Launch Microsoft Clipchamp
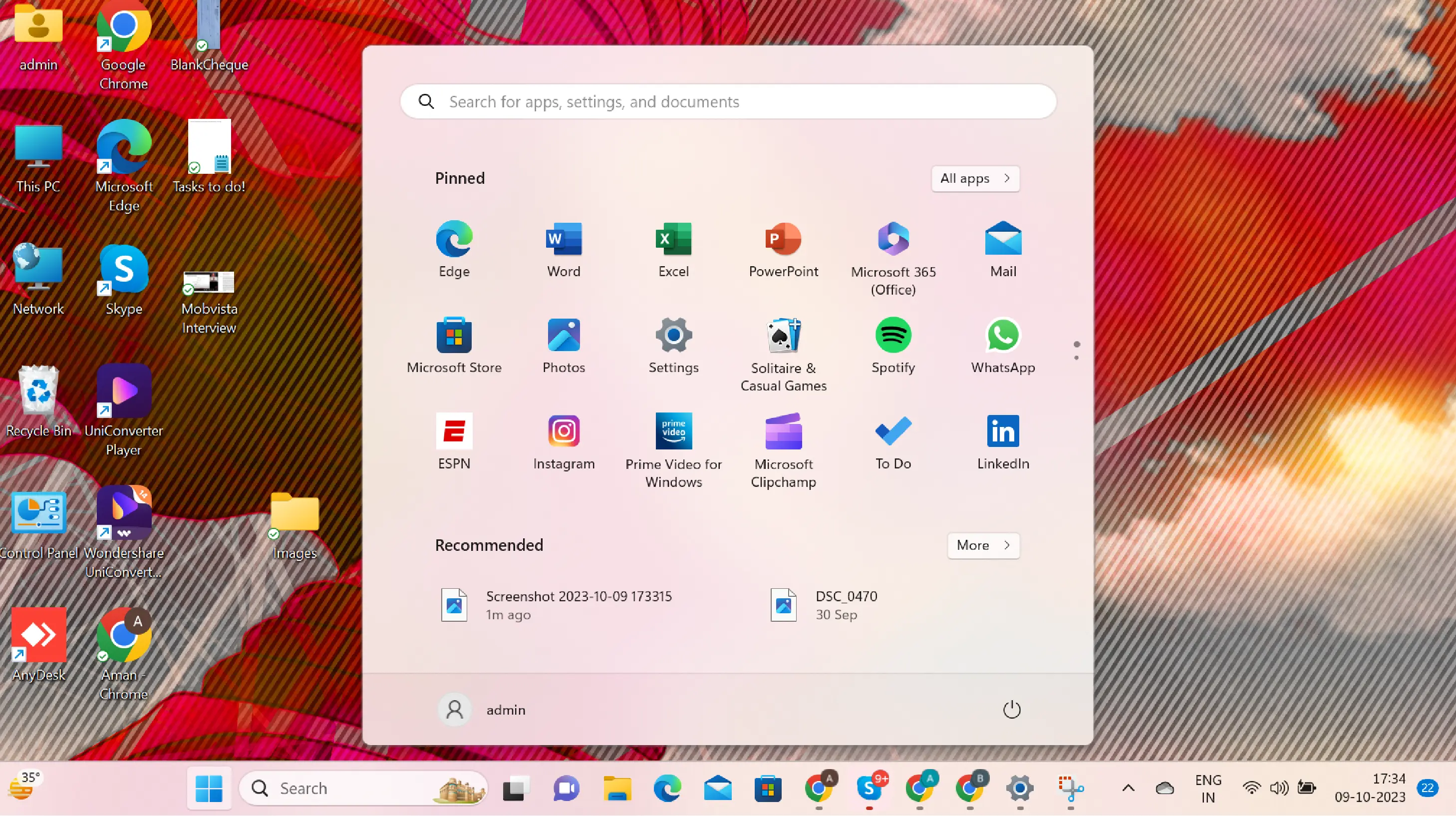 click(783, 450)
